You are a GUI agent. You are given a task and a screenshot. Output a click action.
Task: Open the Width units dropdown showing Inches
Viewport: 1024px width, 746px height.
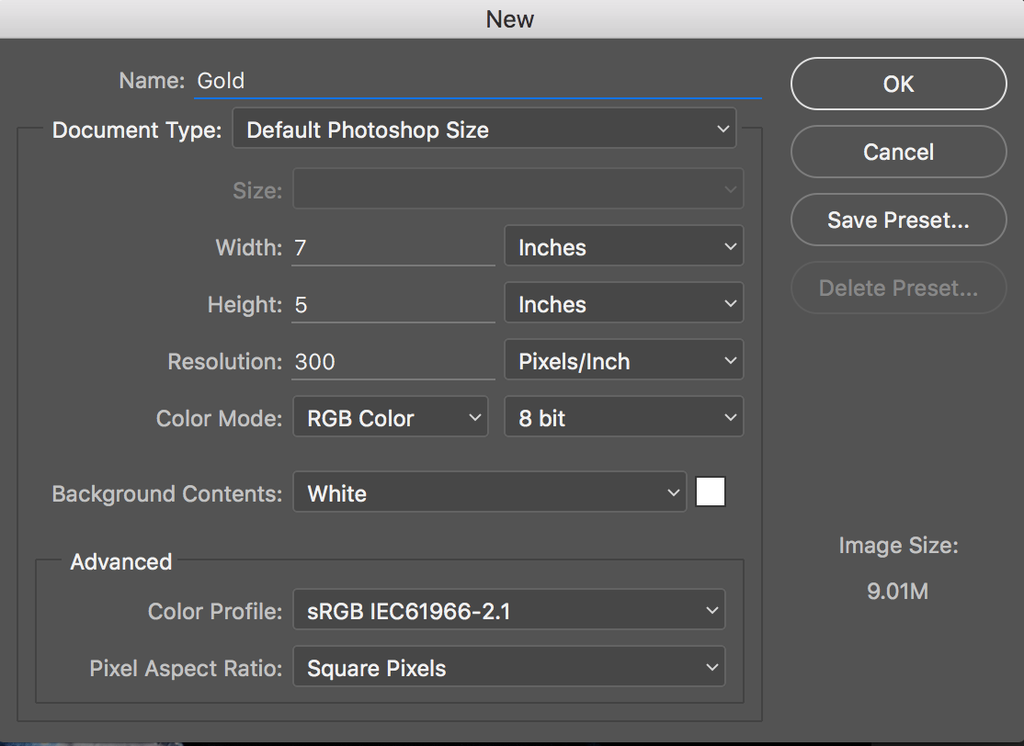[x=623, y=246]
